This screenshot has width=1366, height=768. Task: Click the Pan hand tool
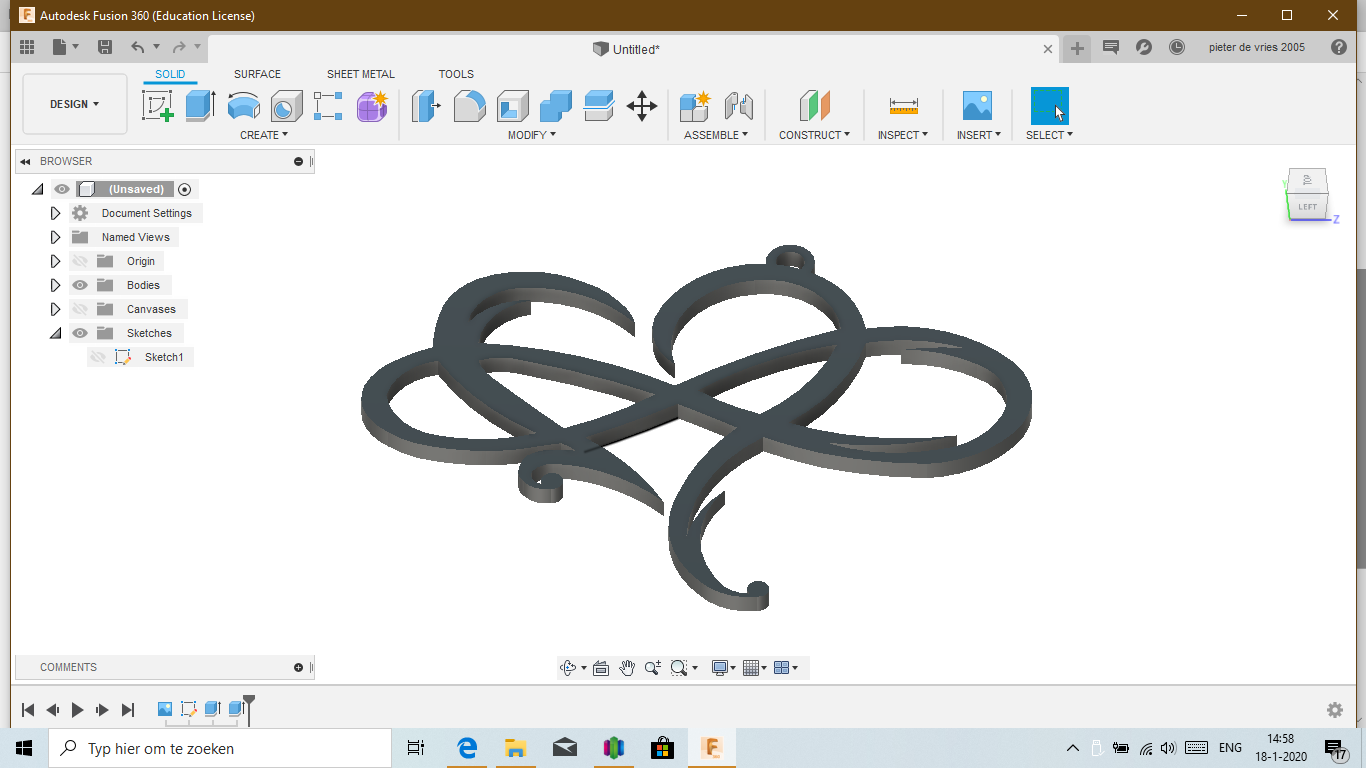pos(627,668)
